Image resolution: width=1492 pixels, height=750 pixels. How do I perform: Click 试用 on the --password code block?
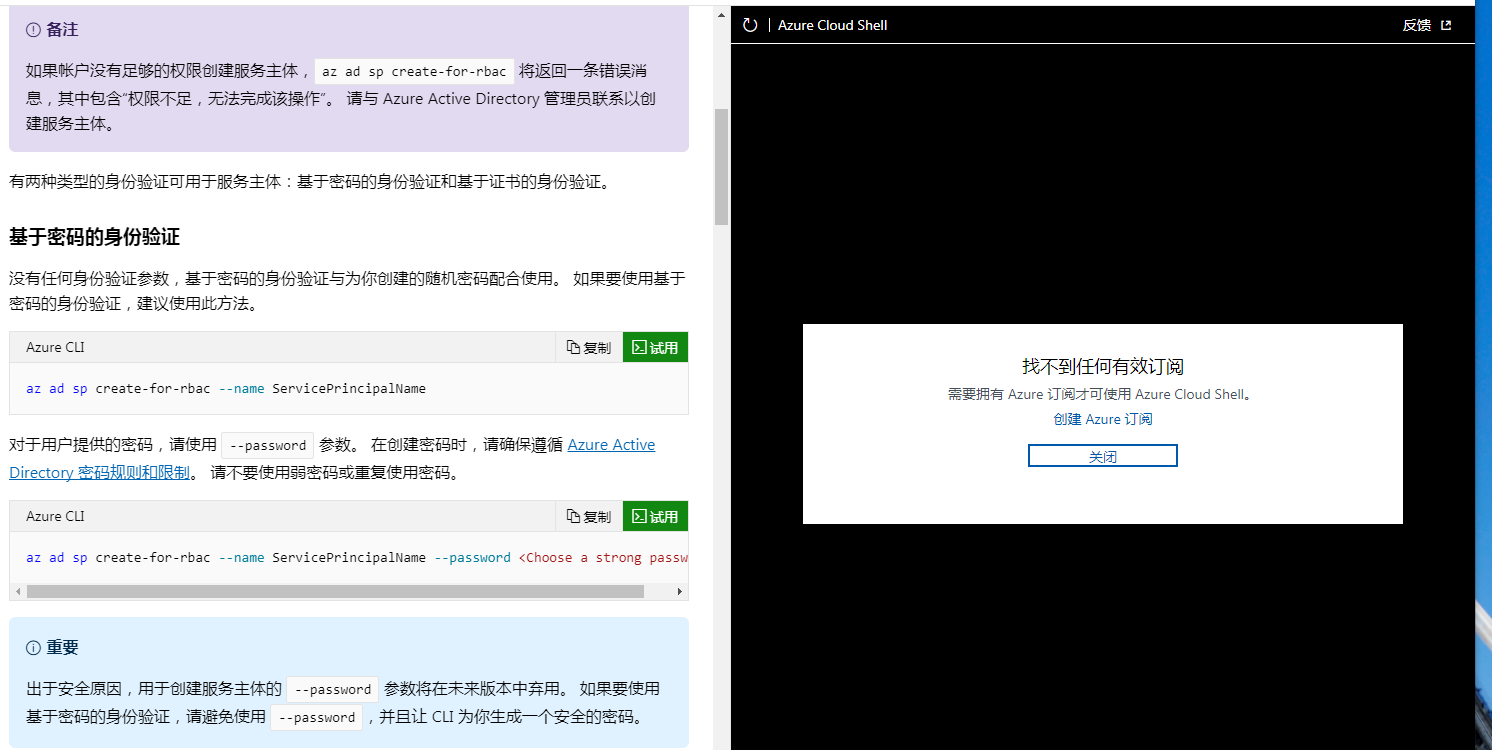[x=655, y=516]
